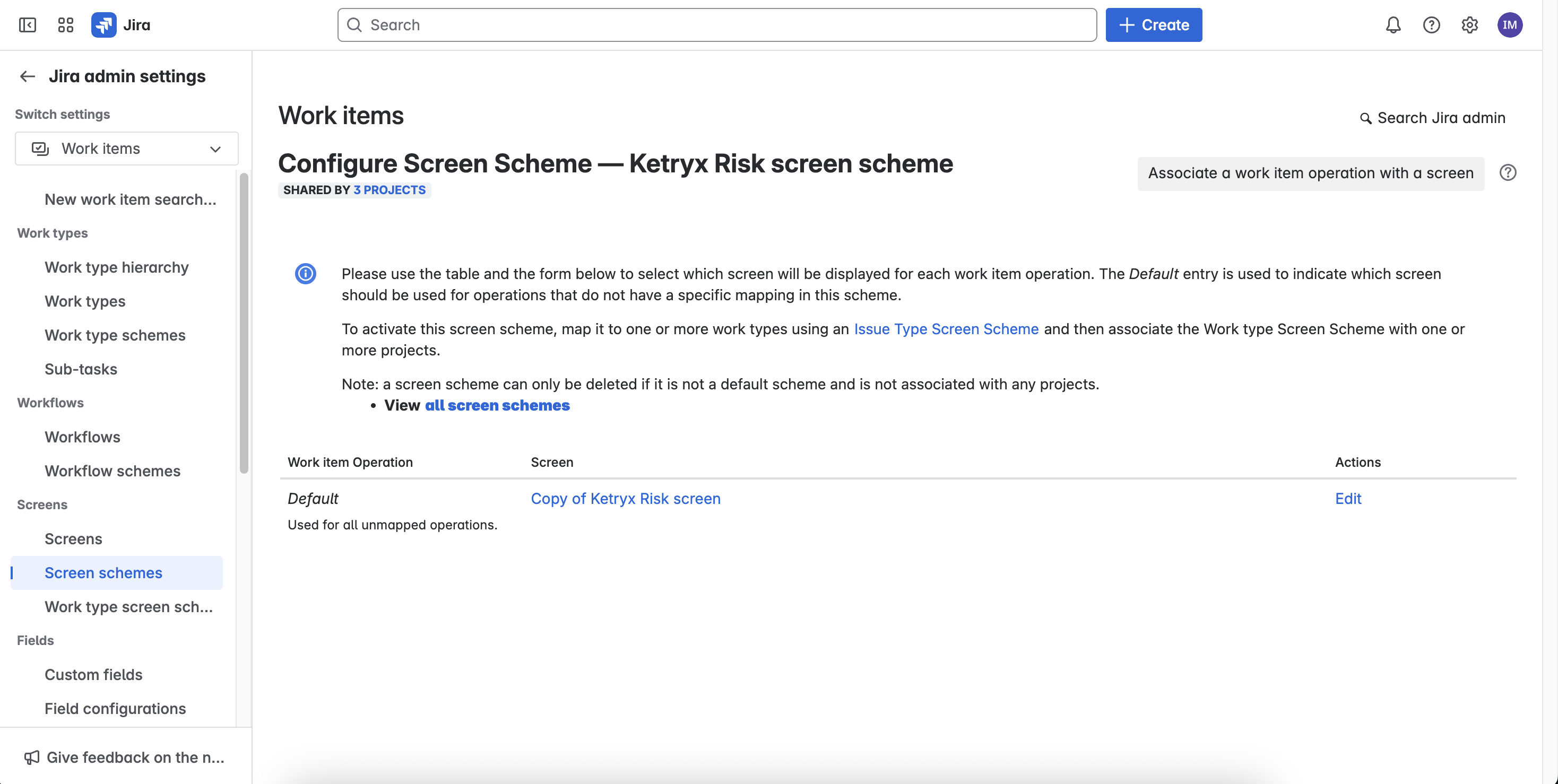Click Associate a work item operation with a screen

[1311, 173]
